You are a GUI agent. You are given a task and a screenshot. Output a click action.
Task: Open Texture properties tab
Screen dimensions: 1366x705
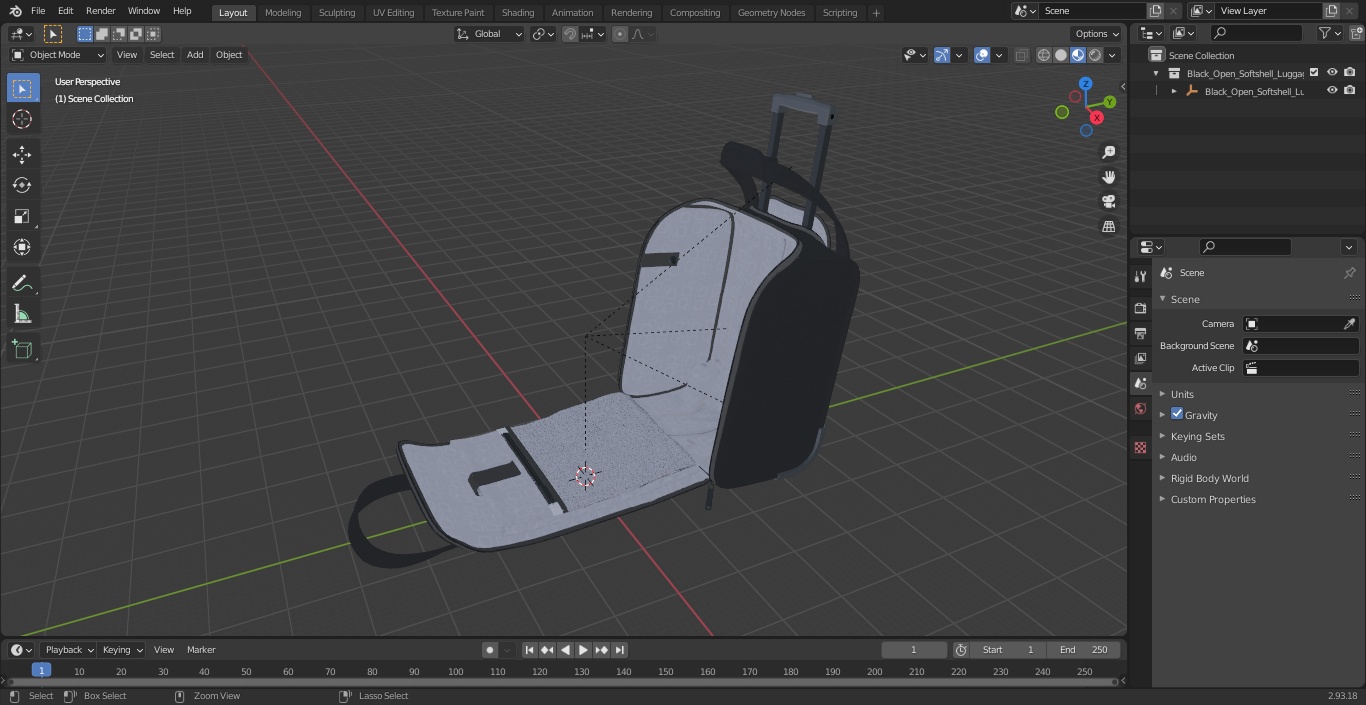click(1140, 447)
